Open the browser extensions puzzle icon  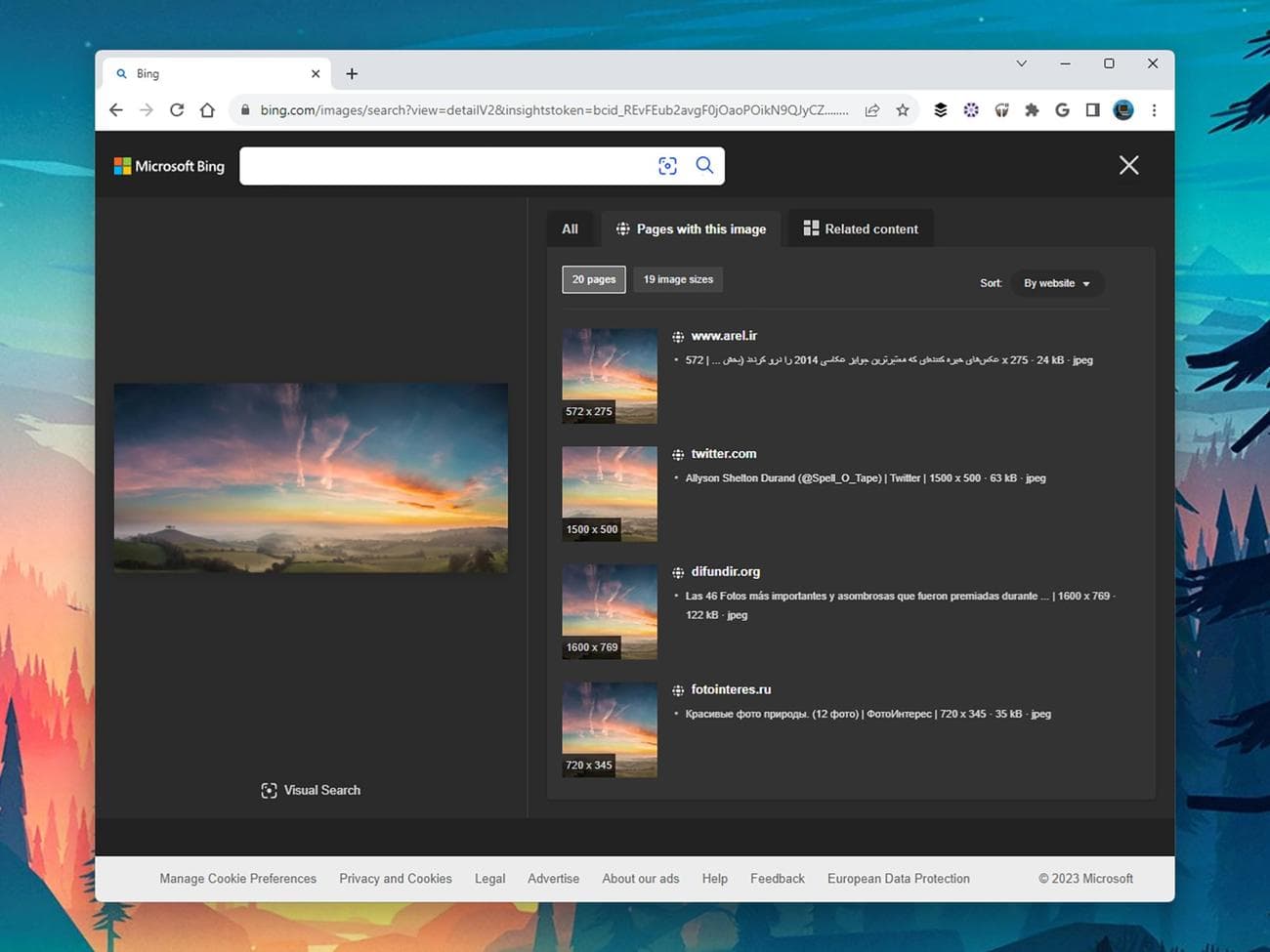point(1032,110)
